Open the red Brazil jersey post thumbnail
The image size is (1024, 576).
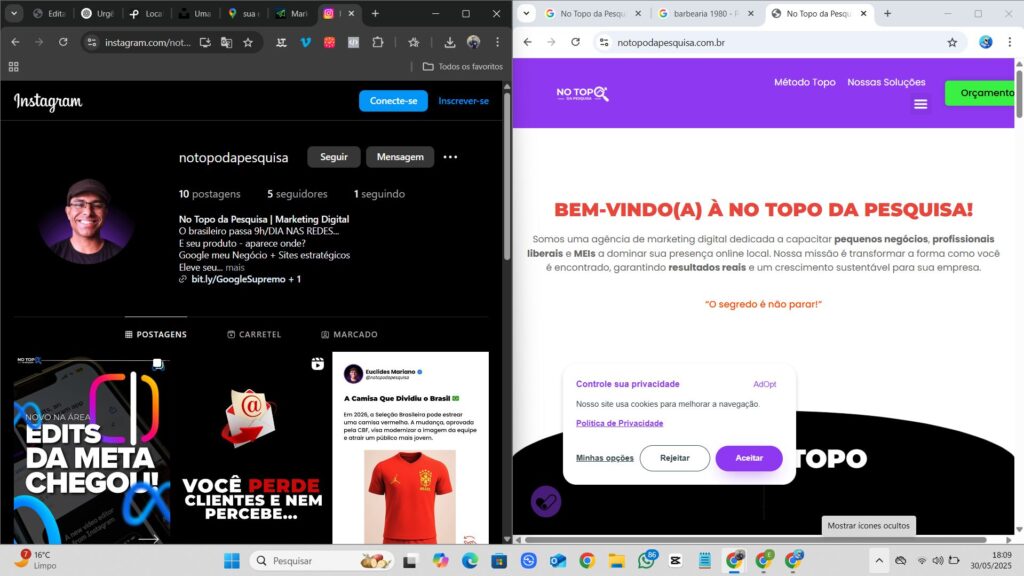click(410, 448)
